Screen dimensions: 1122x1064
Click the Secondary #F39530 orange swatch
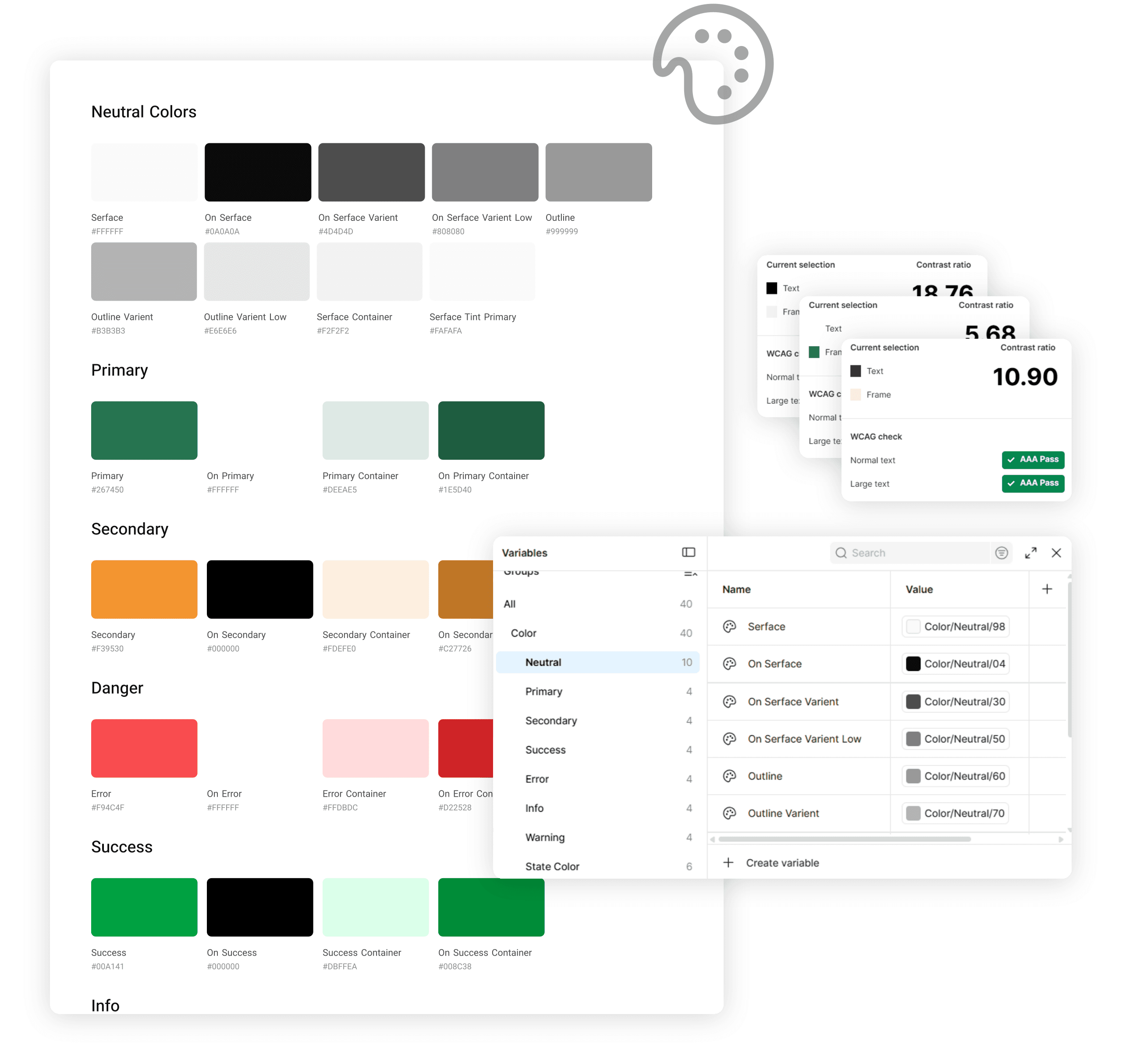click(x=144, y=589)
